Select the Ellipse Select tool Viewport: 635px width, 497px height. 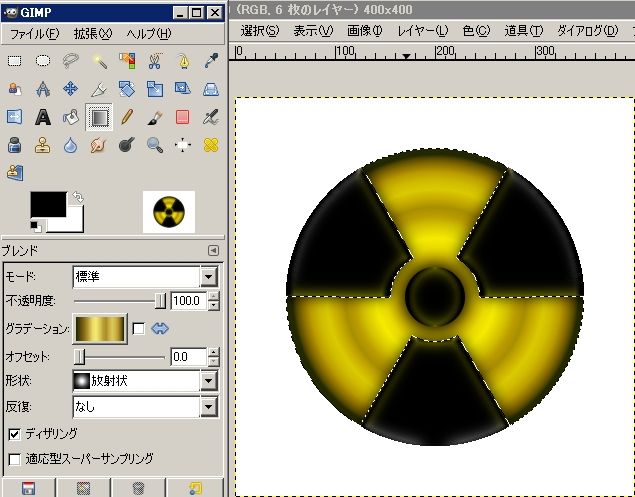point(43,61)
